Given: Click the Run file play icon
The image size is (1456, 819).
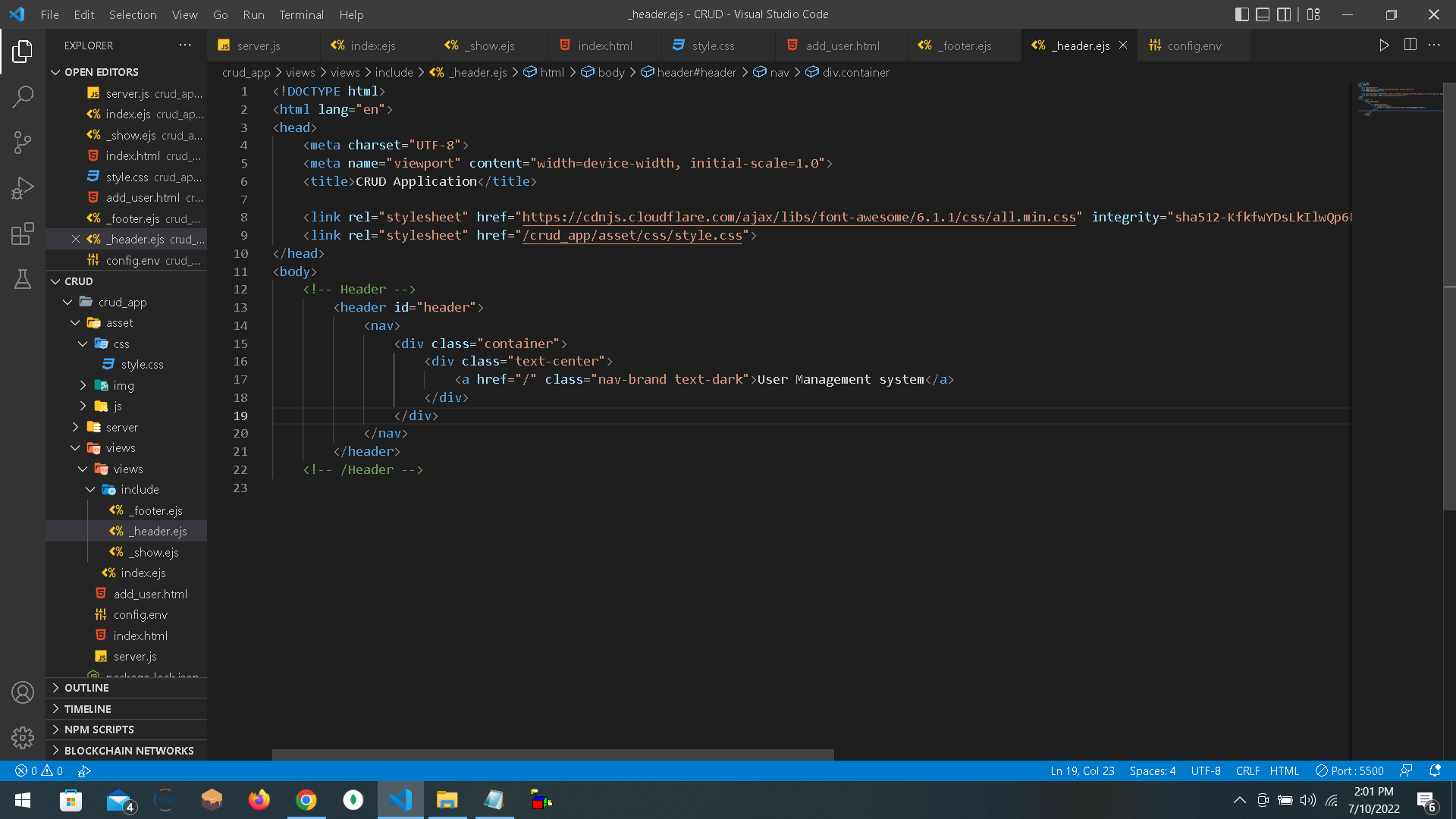Looking at the screenshot, I should [1384, 45].
